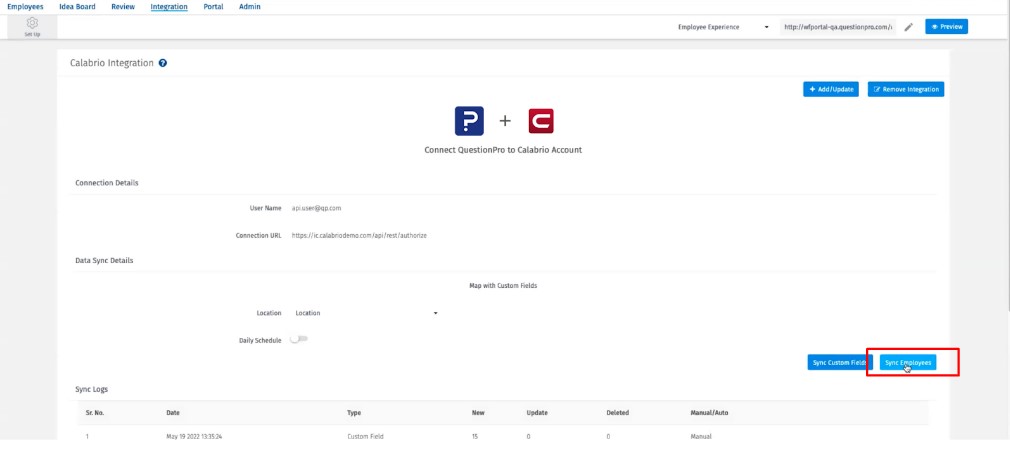Select the Integration tab
This screenshot has height=453, width=1010.
pyautogui.click(x=169, y=7)
